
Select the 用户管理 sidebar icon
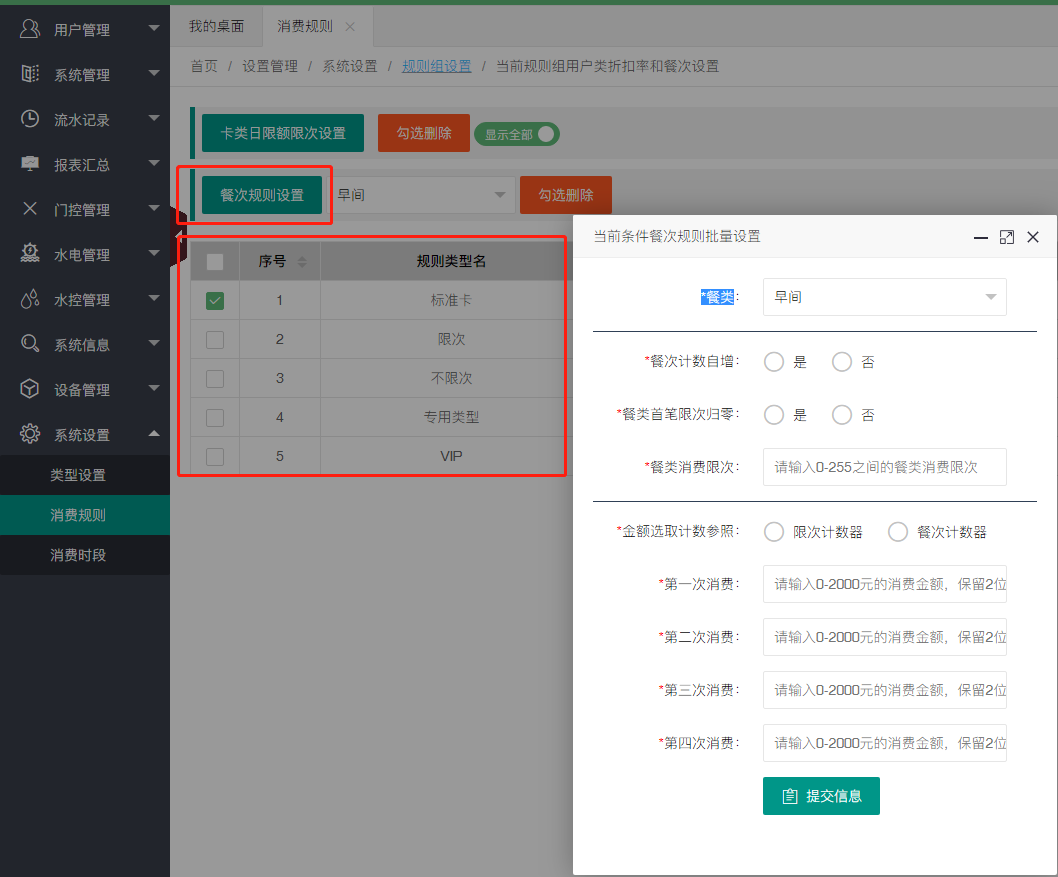point(28,28)
